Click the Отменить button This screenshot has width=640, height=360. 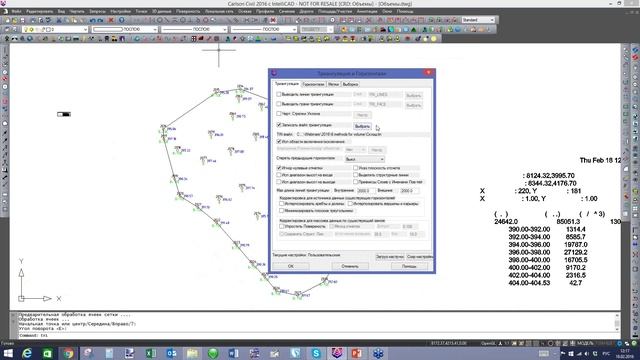[x=350, y=266]
